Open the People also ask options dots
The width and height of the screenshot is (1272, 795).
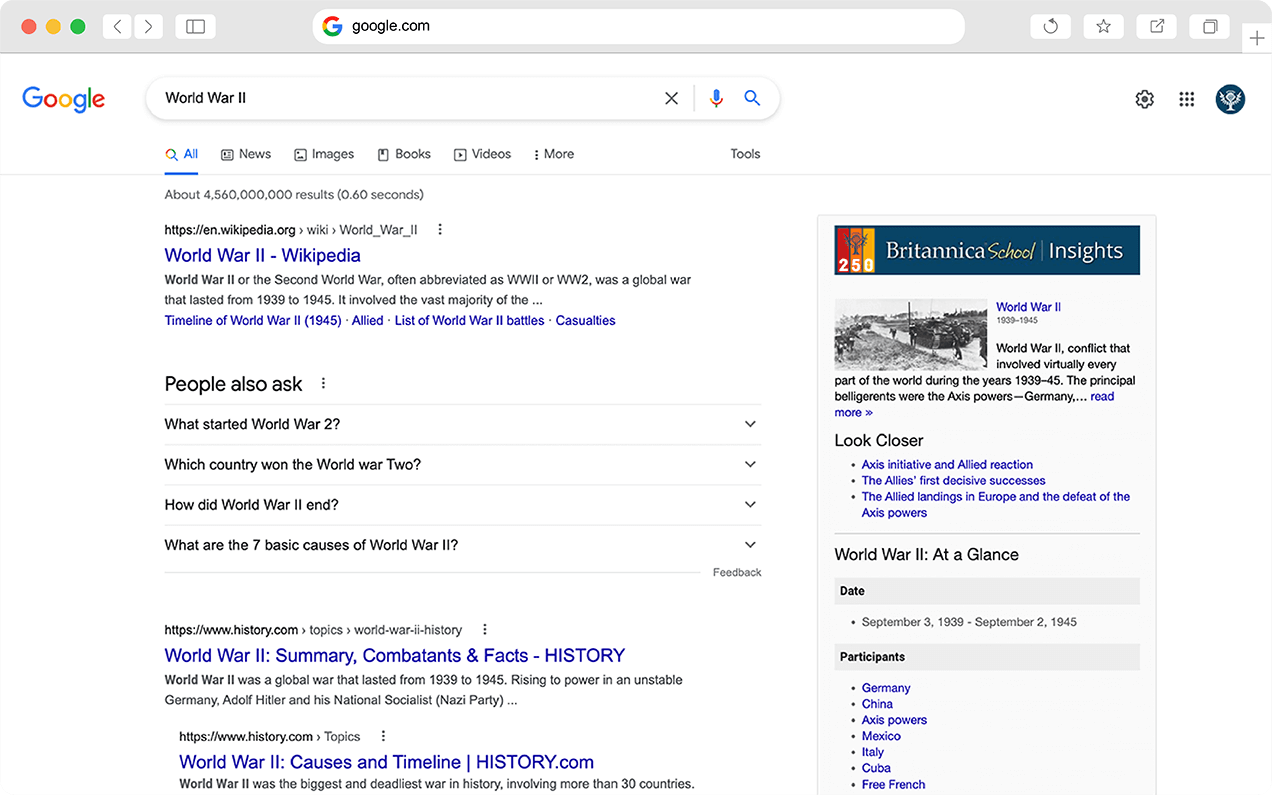[x=323, y=384]
